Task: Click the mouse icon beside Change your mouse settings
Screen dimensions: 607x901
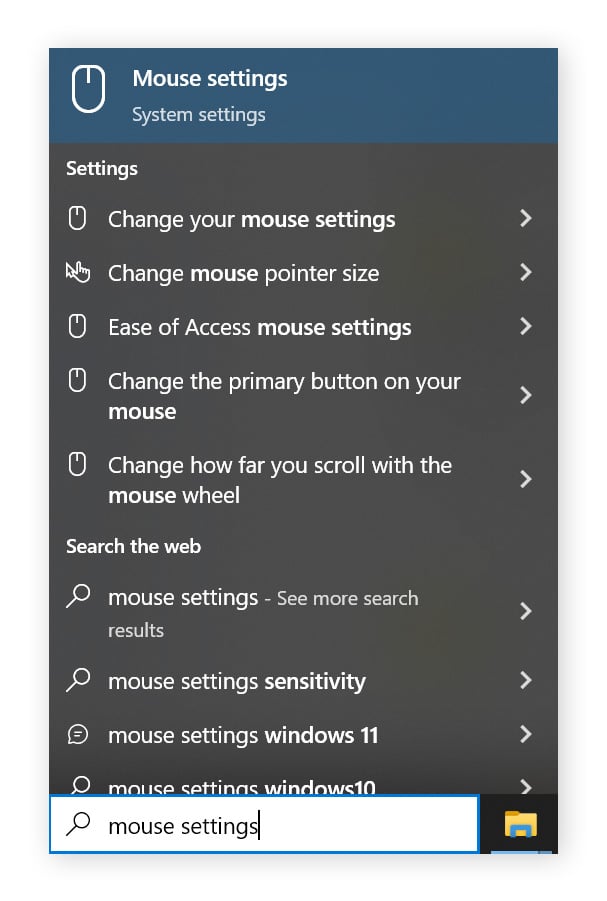Action: (77, 219)
